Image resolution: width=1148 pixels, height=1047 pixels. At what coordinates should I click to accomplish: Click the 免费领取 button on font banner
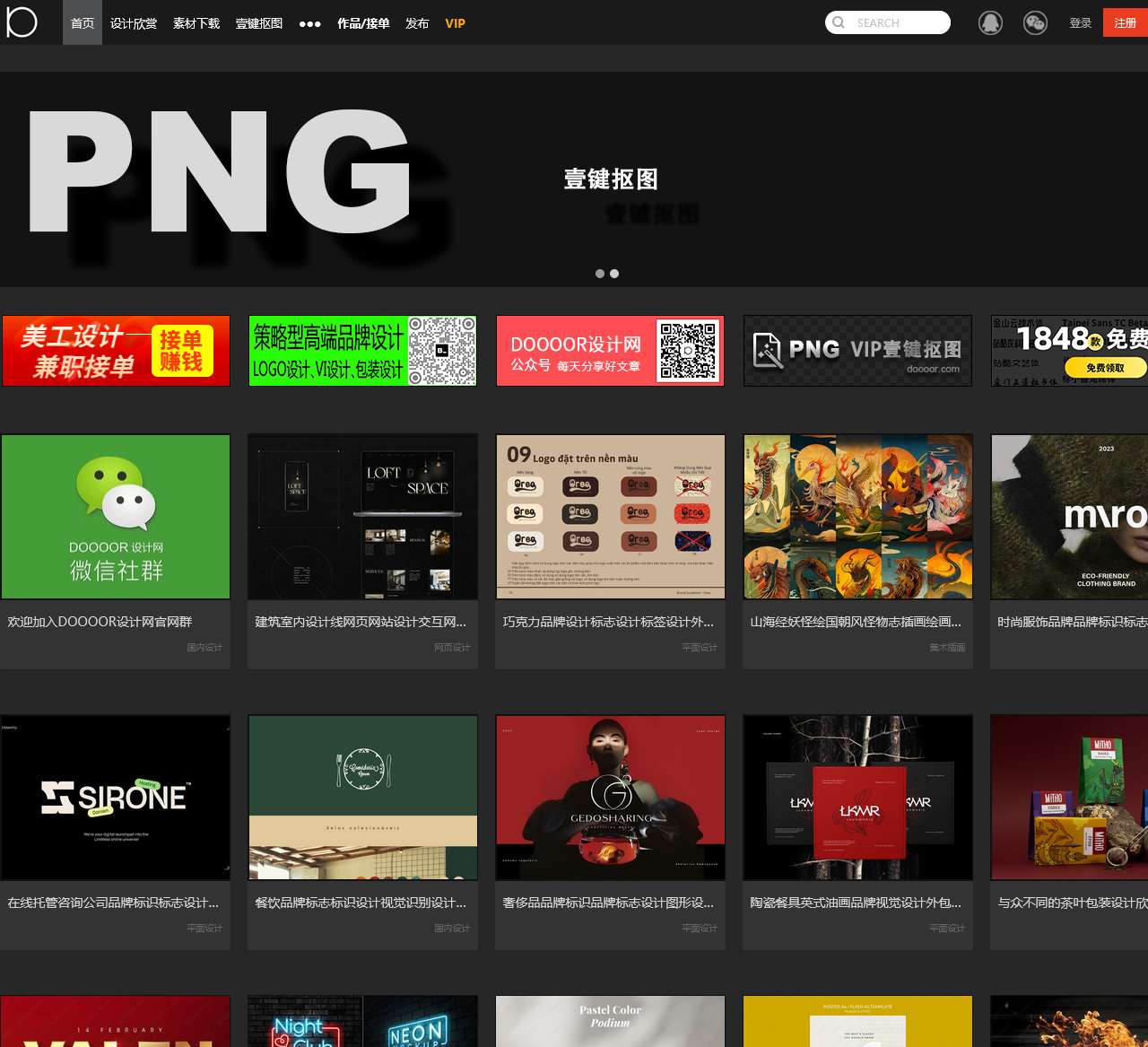tap(1105, 367)
